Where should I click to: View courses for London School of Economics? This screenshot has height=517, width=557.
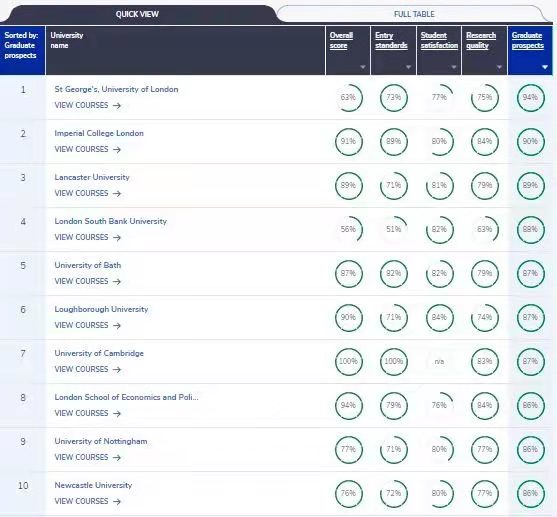pos(88,414)
